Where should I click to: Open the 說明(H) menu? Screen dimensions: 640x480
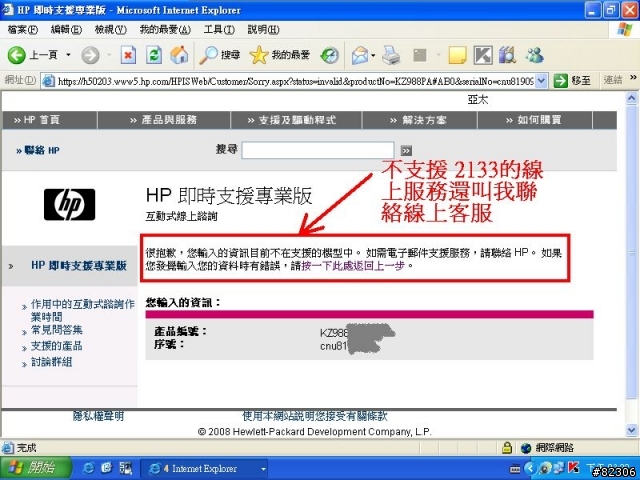point(263,29)
